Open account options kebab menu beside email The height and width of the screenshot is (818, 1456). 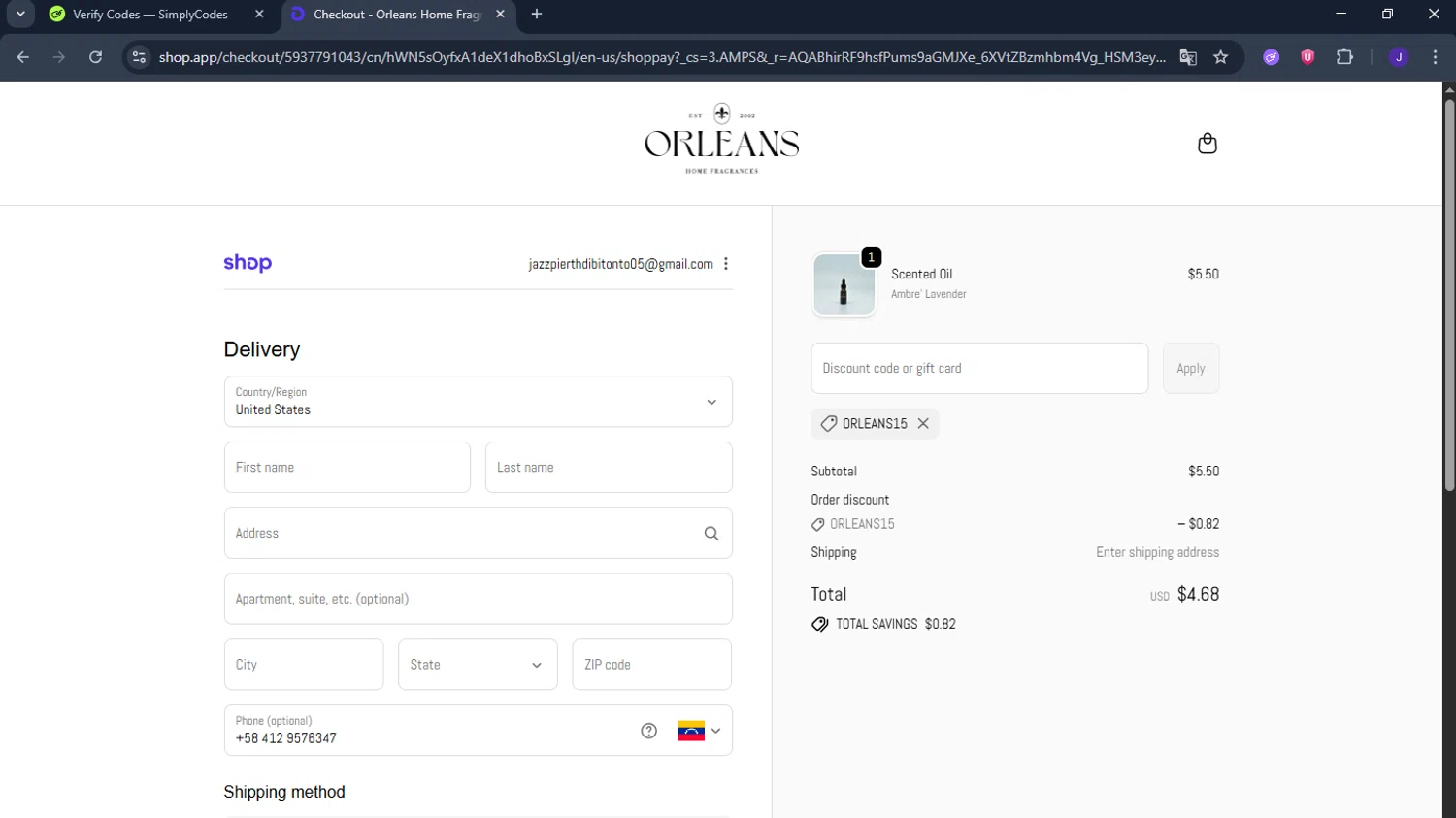(726, 264)
